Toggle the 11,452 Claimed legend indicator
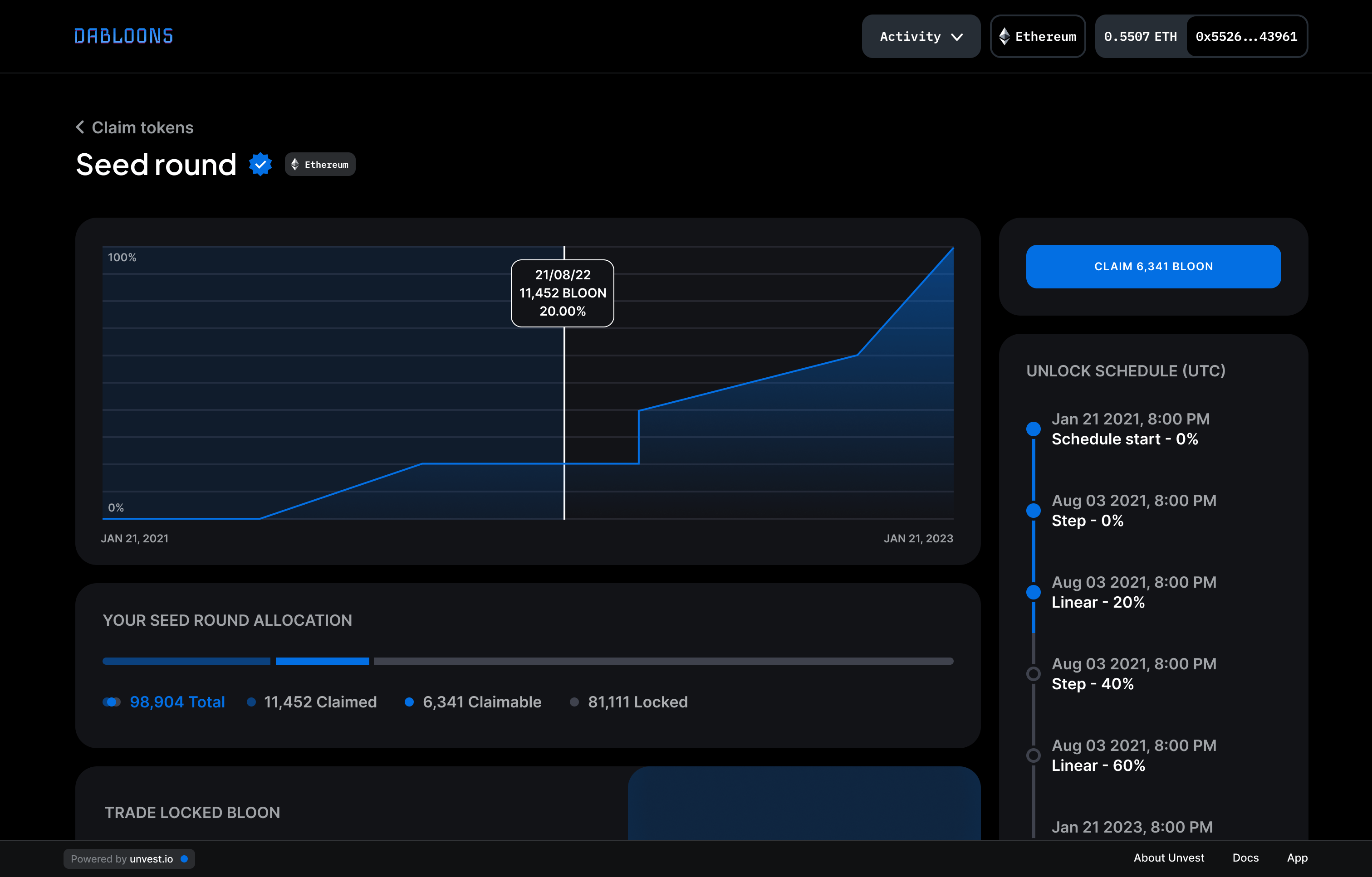The height and width of the screenshot is (877, 1372). pos(251,702)
